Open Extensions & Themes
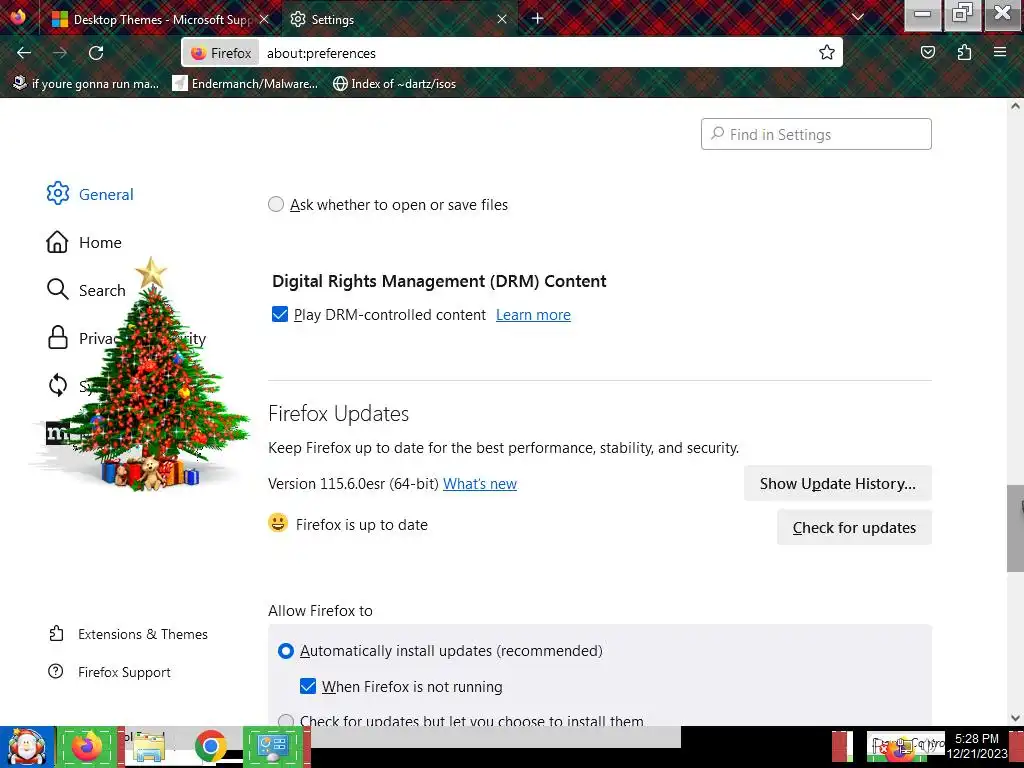 click(x=128, y=634)
